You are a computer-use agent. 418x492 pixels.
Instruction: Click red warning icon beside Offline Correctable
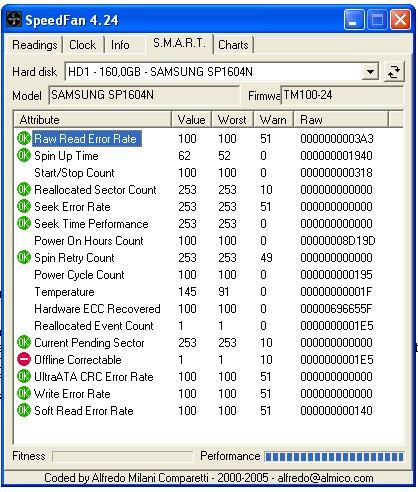[24, 359]
